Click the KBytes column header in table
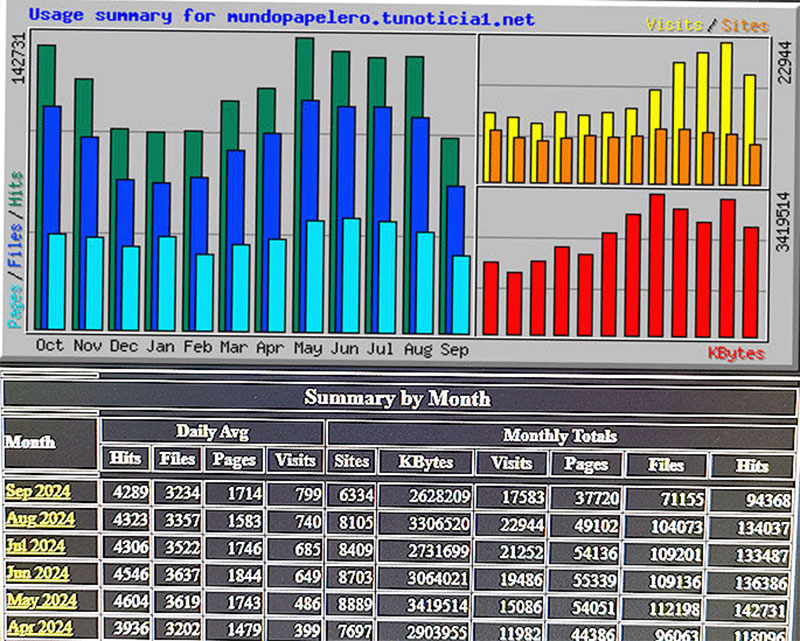 [425, 462]
